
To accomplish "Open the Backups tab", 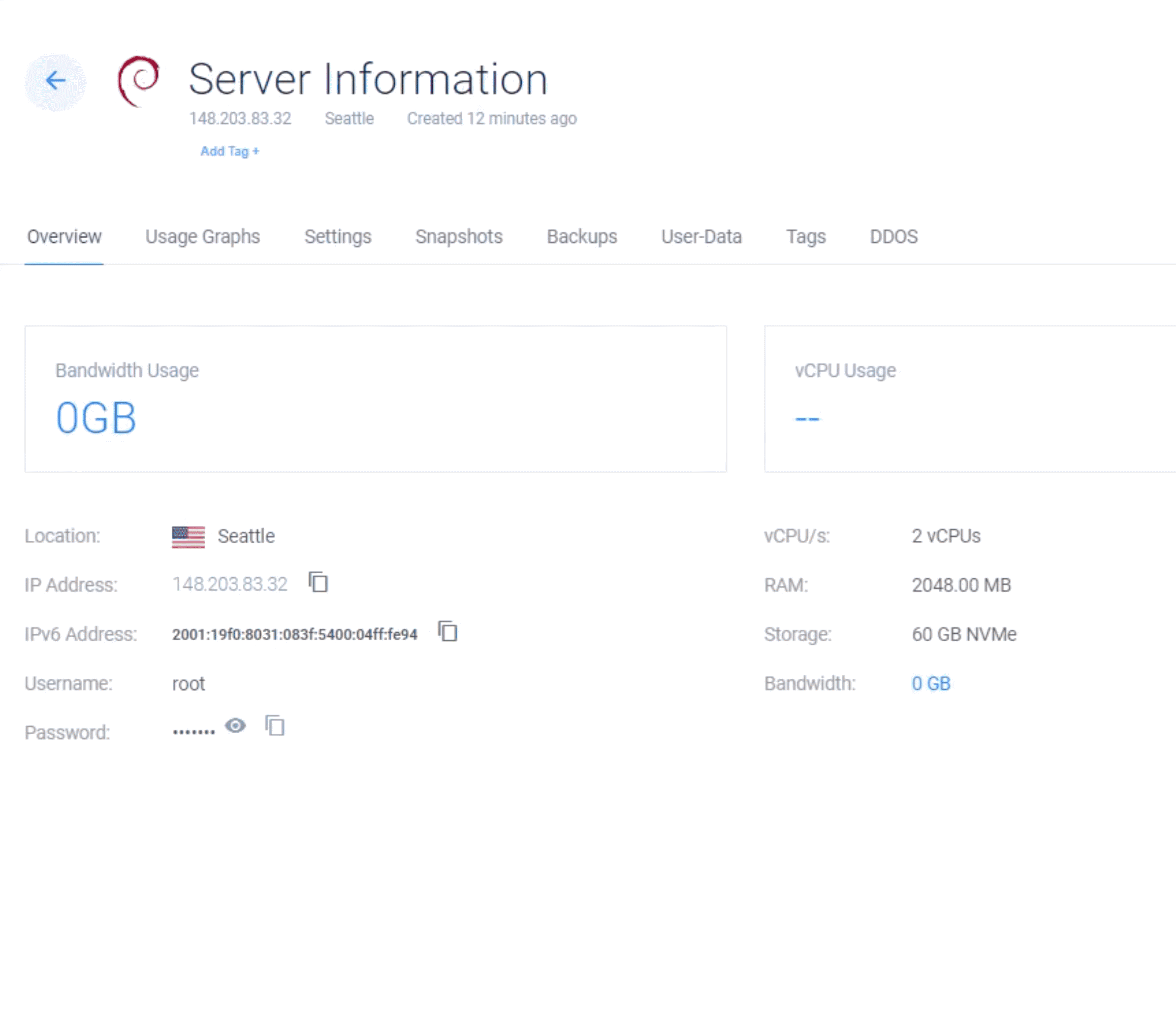I will coord(581,237).
